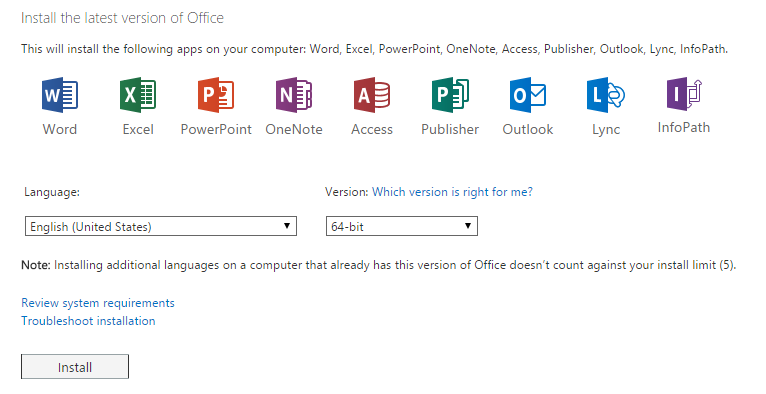Open Review system requirements link
Screen dimensions: 766x394
coord(98,303)
